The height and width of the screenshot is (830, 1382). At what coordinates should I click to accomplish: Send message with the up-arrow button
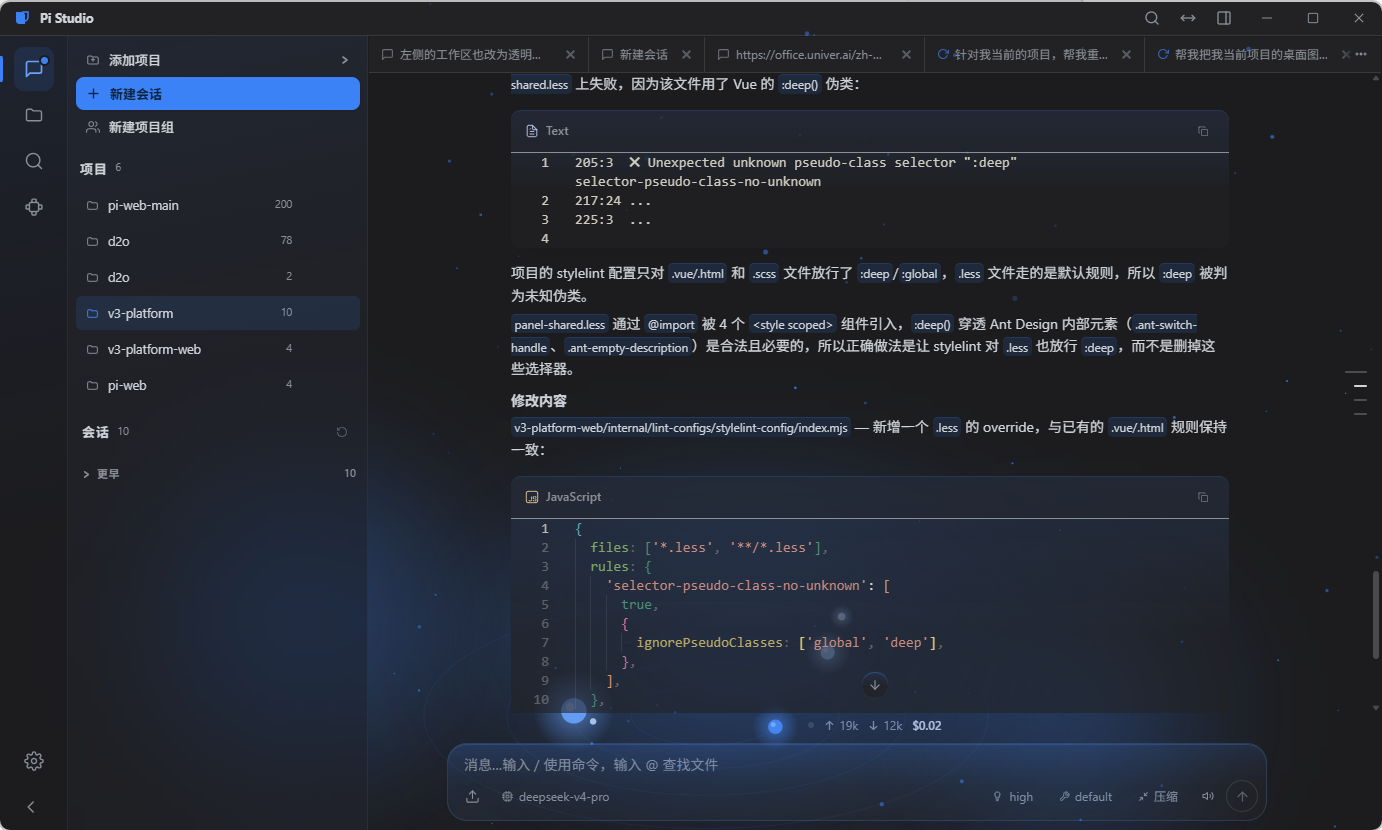coord(1242,797)
